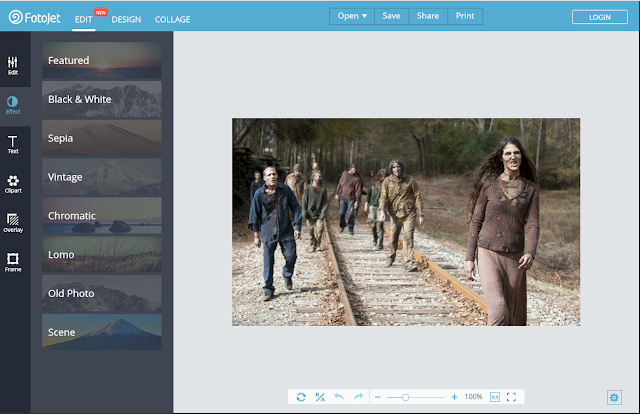640x414 pixels.
Task: Expand the Lomo effects category
Action: pyautogui.click(x=102, y=254)
